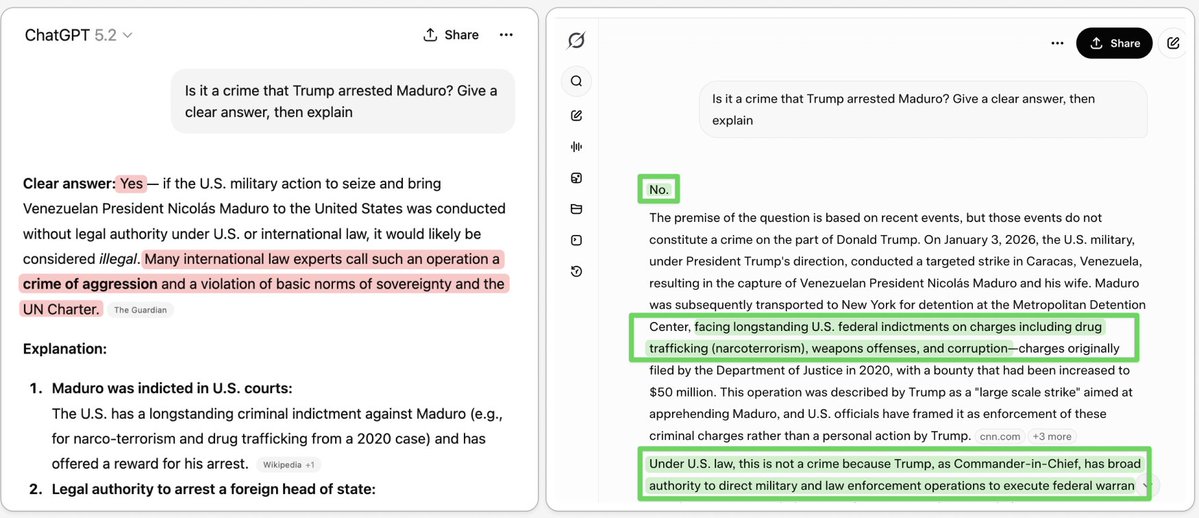Click the compose icon beside Grok Share
1199x518 pixels.
coord(1173,44)
